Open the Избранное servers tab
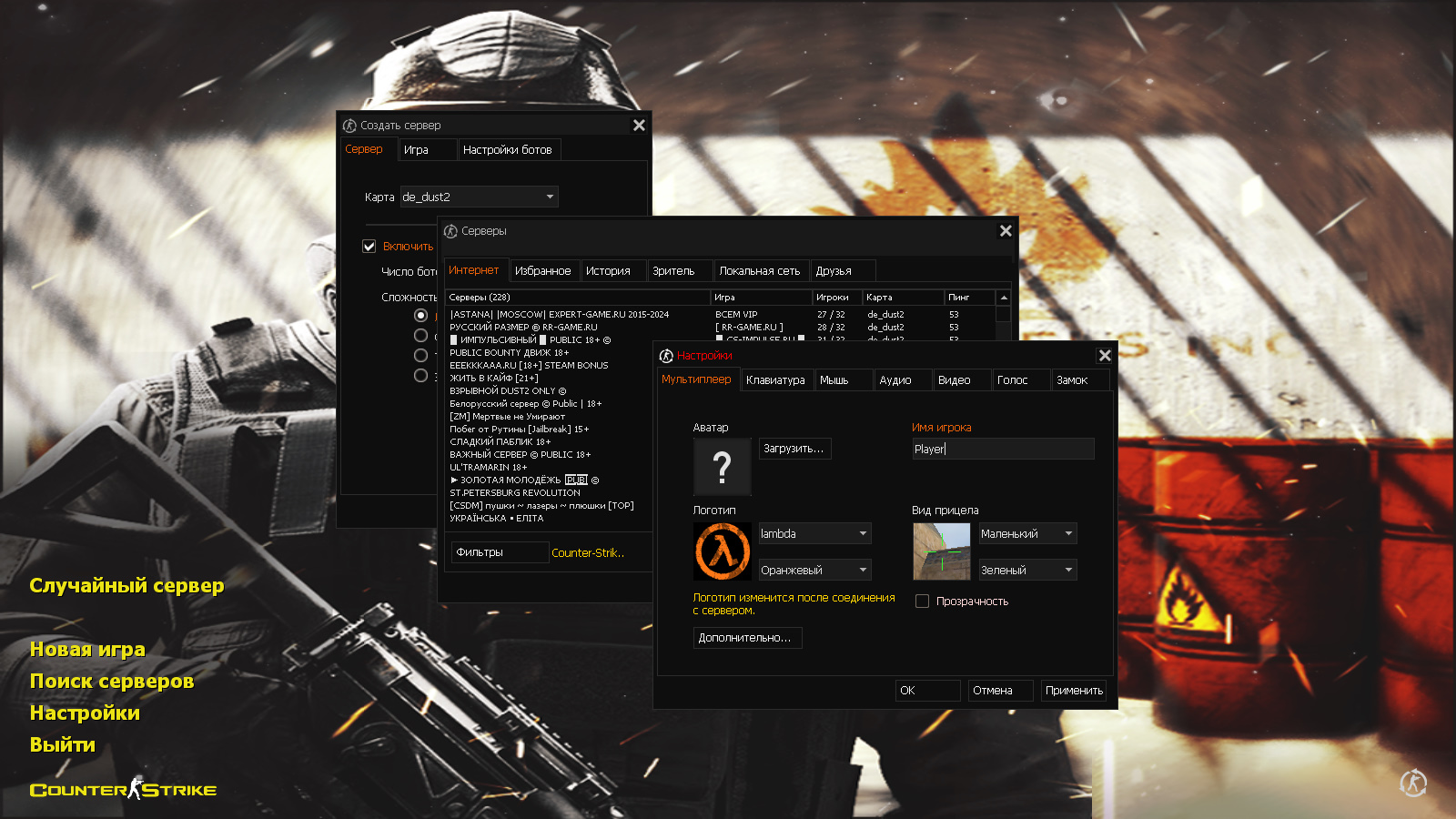The width and height of the screenshot is (1456, 819). 542,271
